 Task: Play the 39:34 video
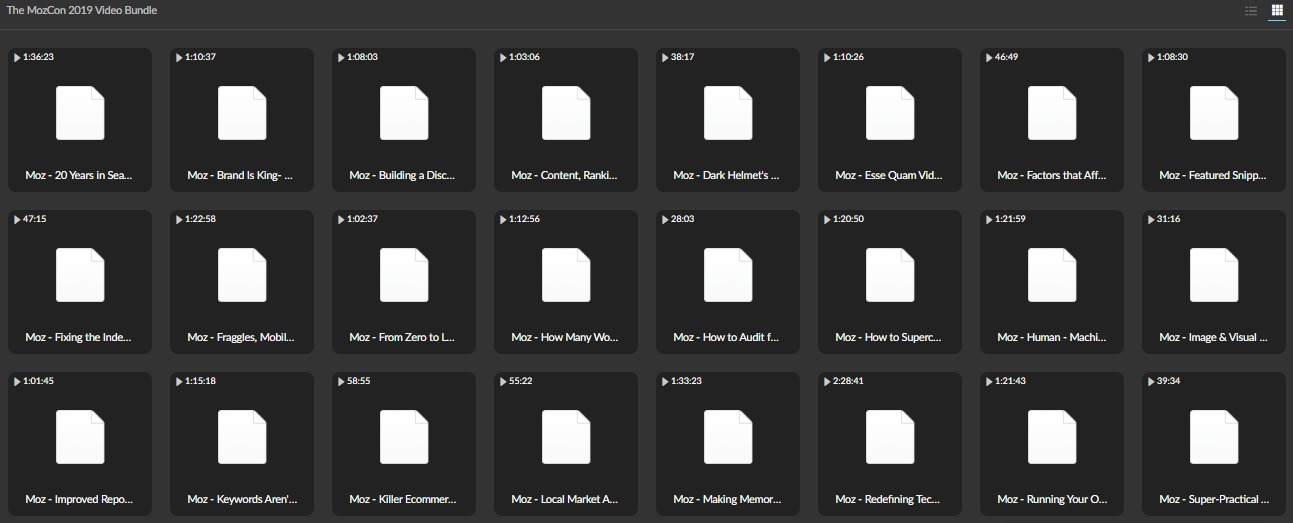click(1151, 381)
